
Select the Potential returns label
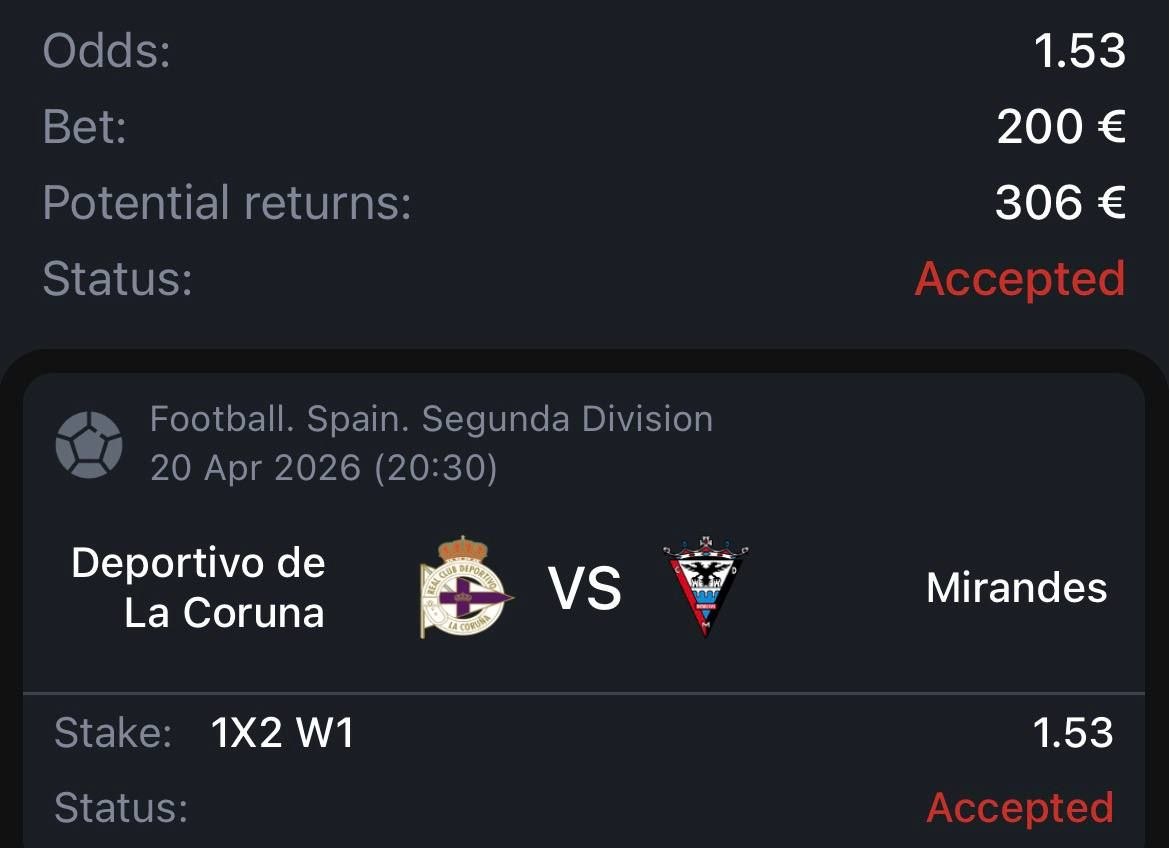[227, 203]
